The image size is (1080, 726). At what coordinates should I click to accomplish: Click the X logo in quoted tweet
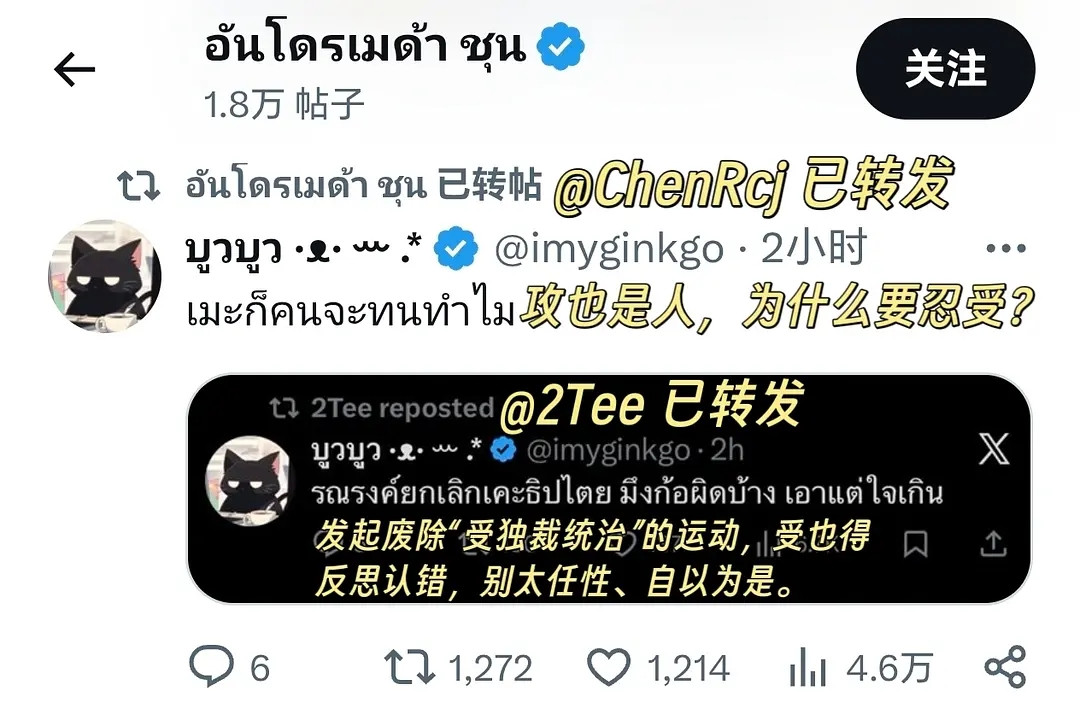click(x=993, y=449)
